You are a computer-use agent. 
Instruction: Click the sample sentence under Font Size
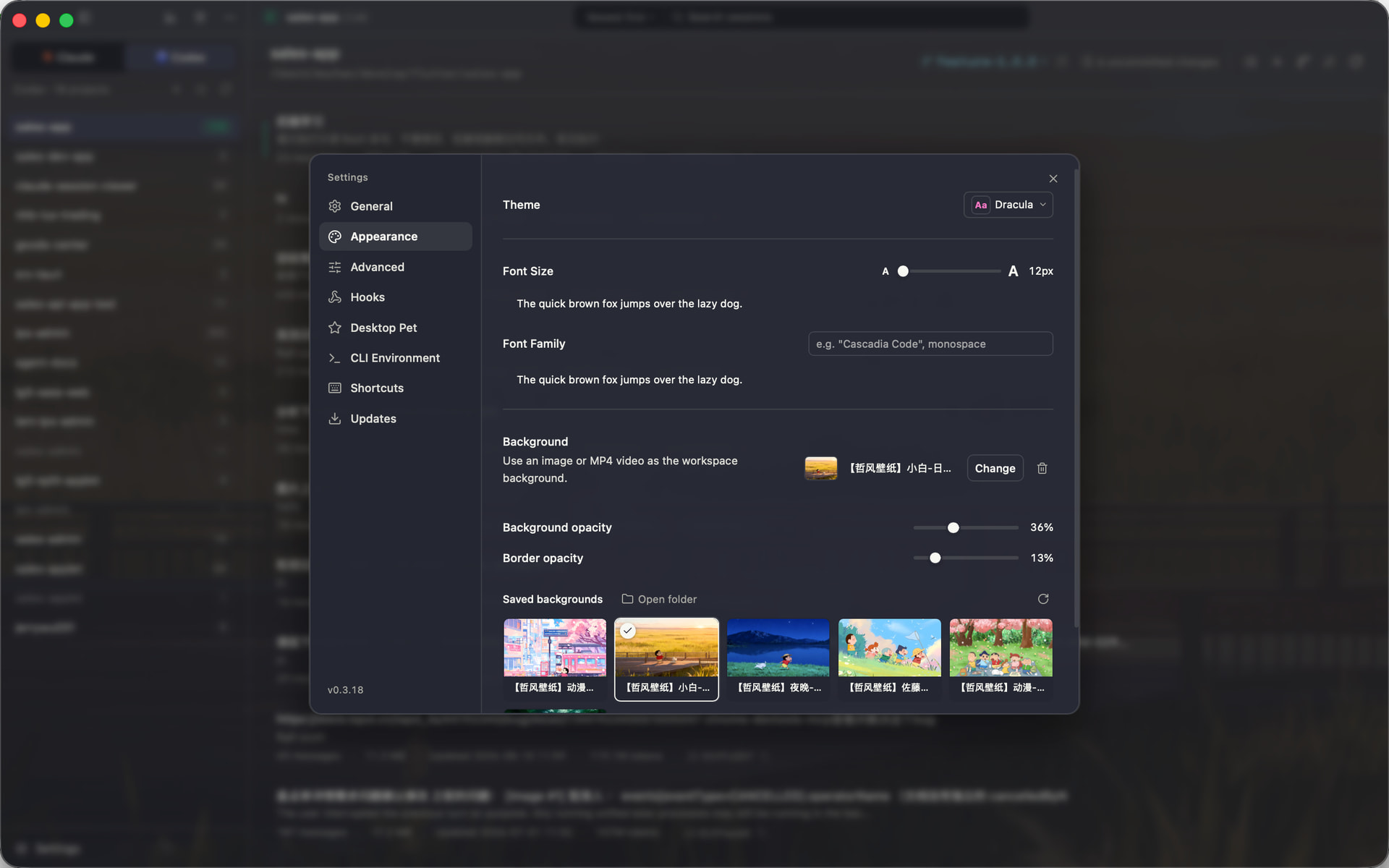[x=629, y=304]
